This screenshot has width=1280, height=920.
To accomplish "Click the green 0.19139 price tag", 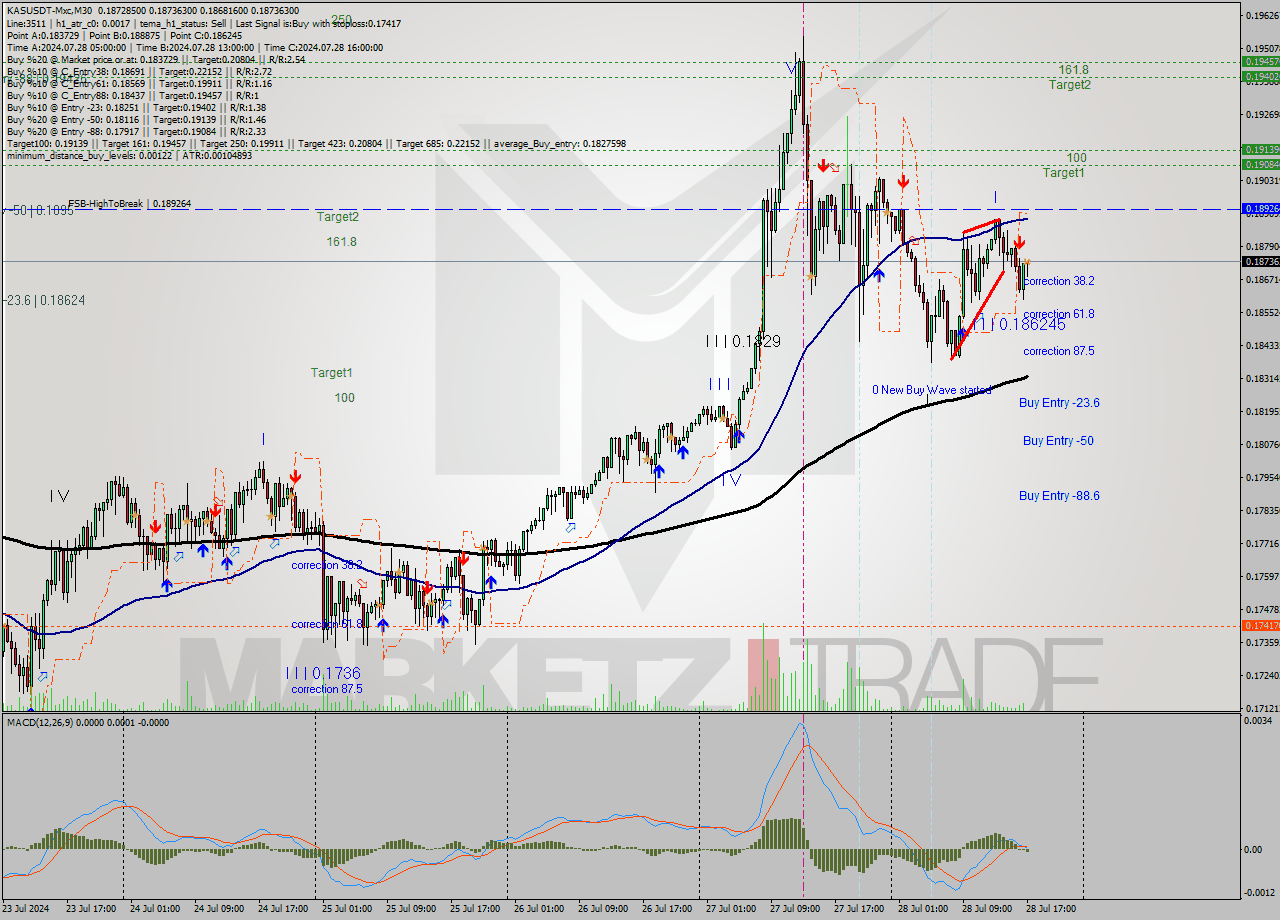I will tap(1260, 149).
